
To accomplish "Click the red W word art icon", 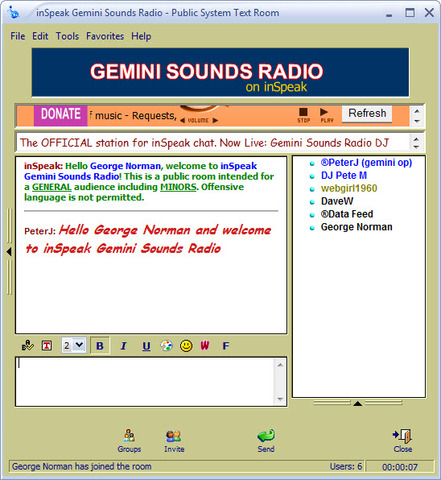I will pyautogui.click(x=205, y=346).
